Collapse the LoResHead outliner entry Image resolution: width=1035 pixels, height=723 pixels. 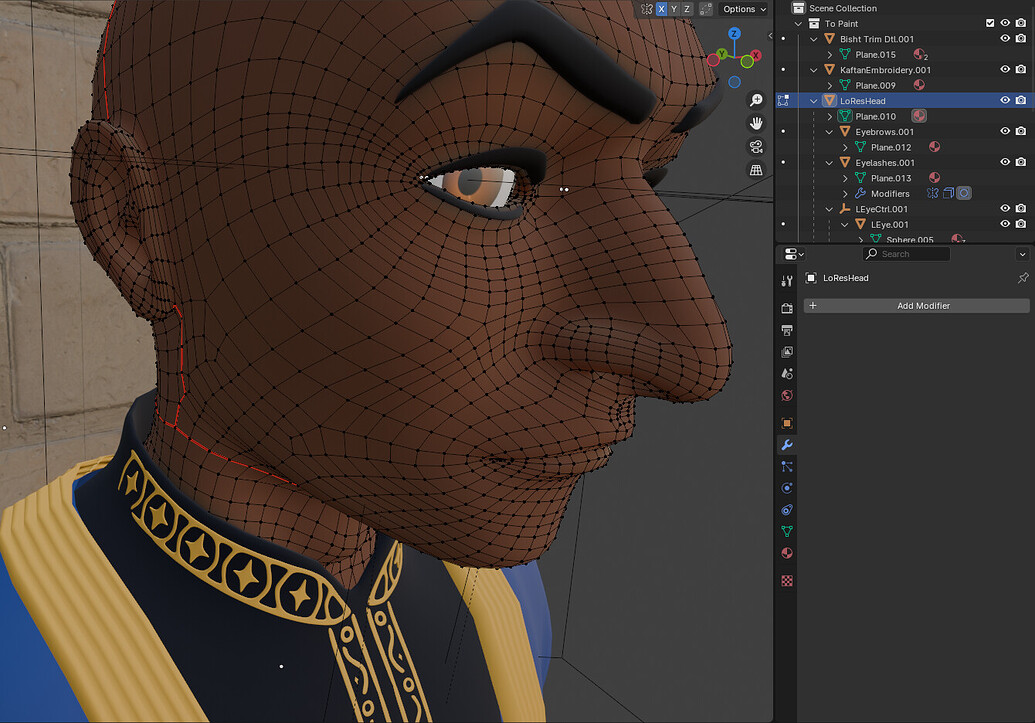coord(812,100)
